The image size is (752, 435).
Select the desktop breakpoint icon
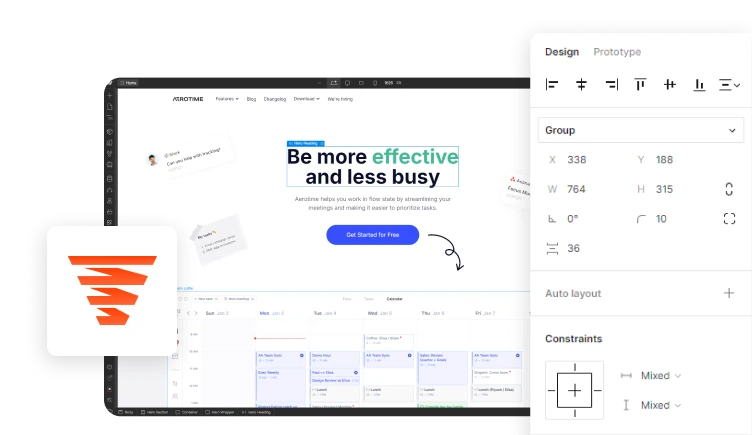(333, 83)
